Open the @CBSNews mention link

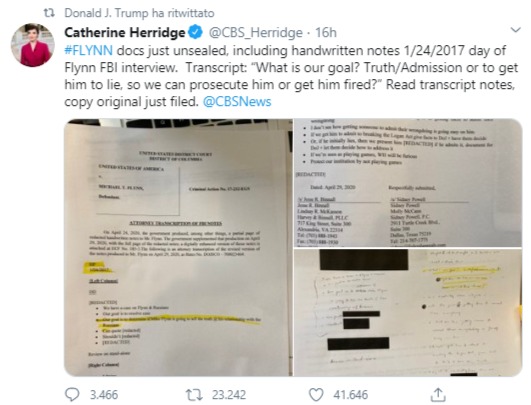[x=237, y=102]
